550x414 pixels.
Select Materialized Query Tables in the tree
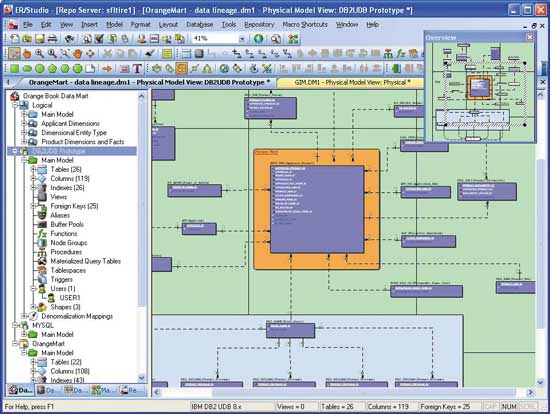click(x=86, y=261)
